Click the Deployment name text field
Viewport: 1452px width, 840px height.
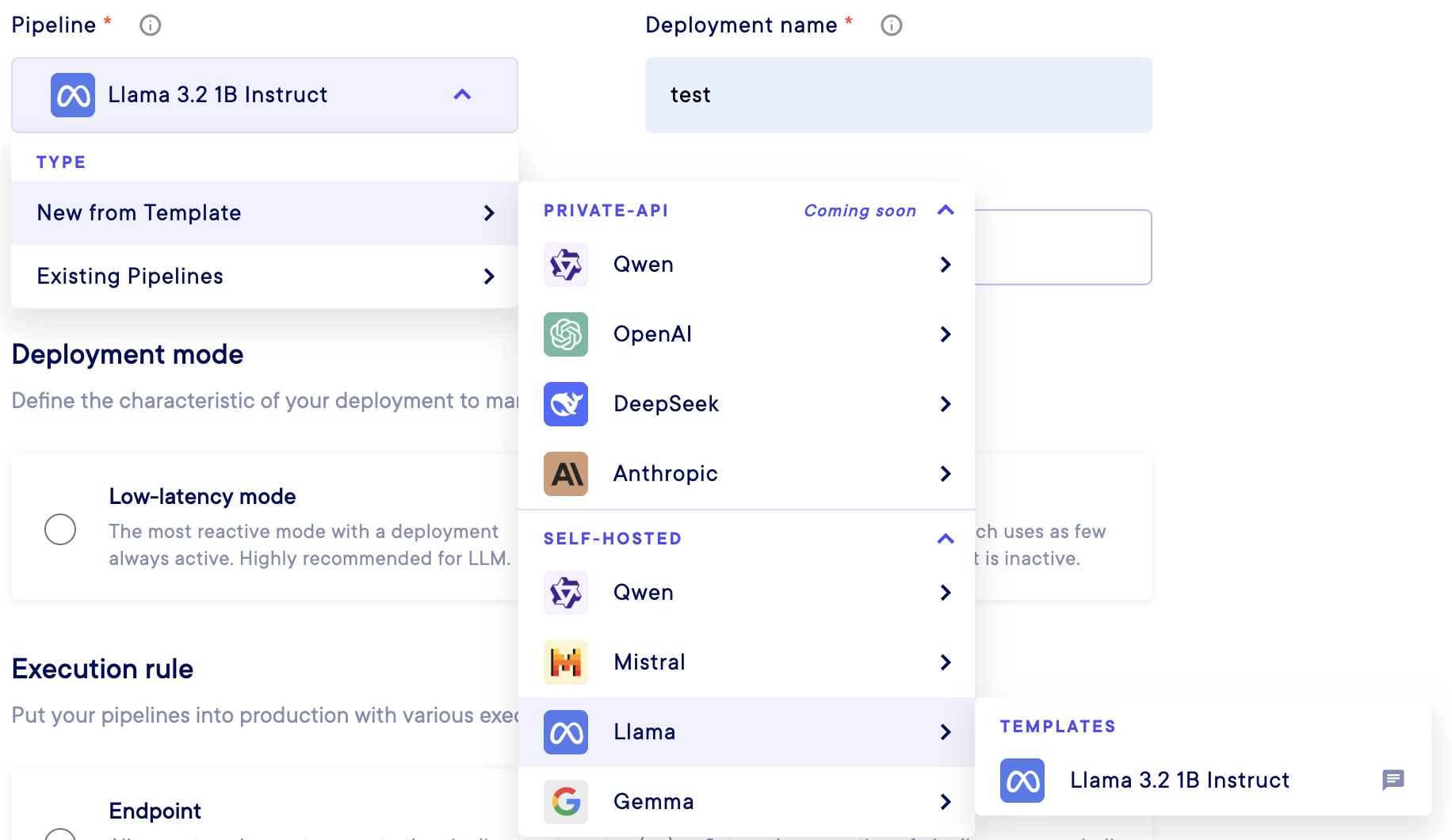898,95
